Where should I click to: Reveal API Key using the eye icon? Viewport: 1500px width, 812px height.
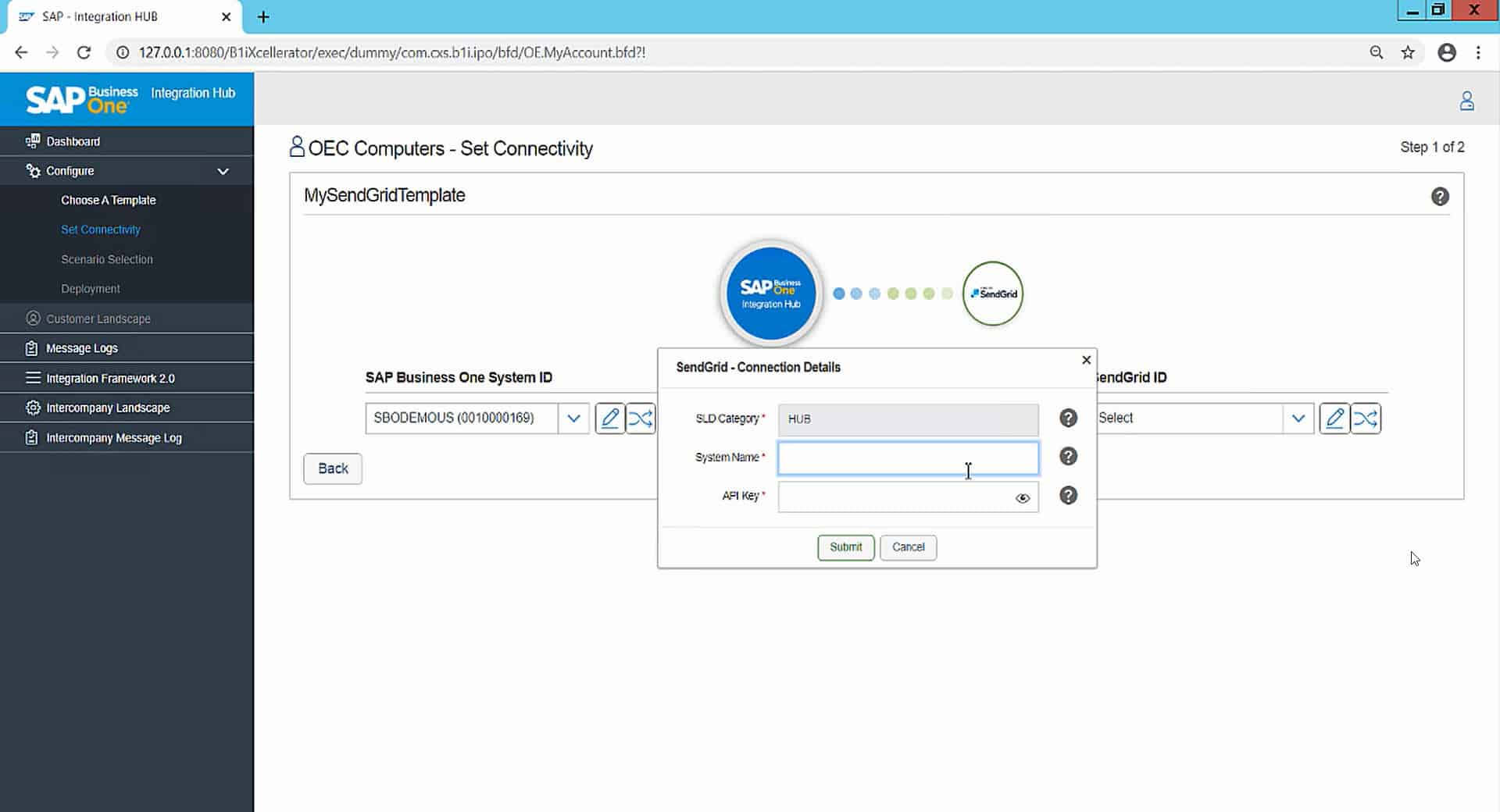(x=1023, y=497)
